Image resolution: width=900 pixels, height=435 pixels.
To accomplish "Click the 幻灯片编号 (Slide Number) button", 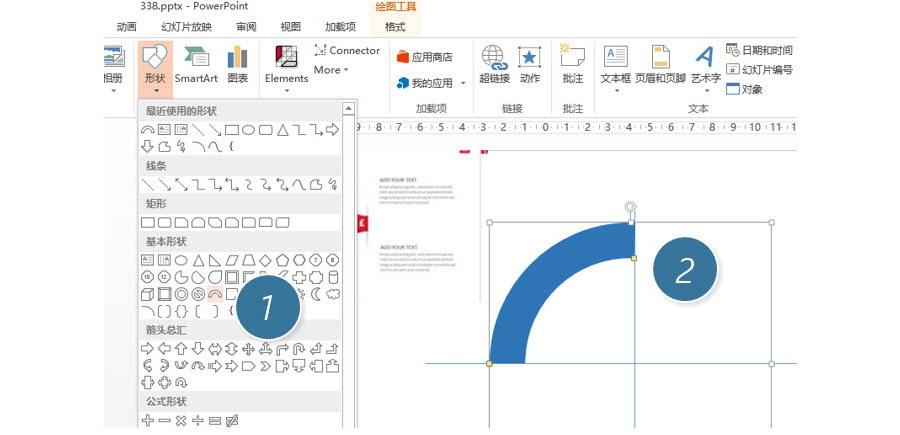I will tap(760, 69).
